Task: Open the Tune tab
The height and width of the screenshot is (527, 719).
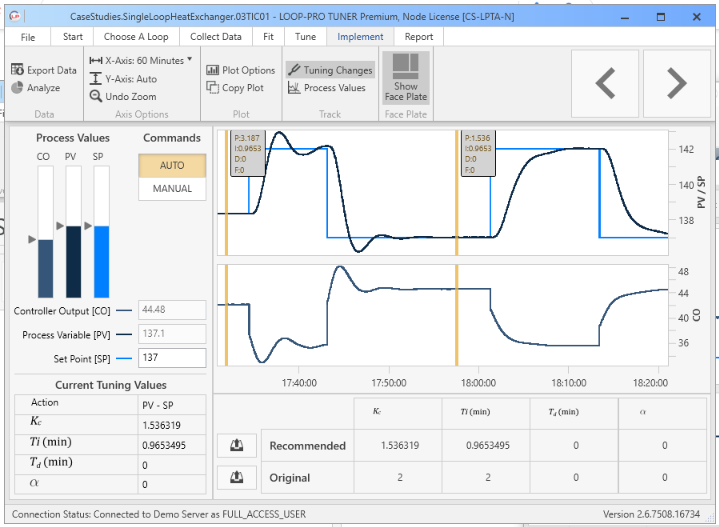Action: click(x=305, y=37)
